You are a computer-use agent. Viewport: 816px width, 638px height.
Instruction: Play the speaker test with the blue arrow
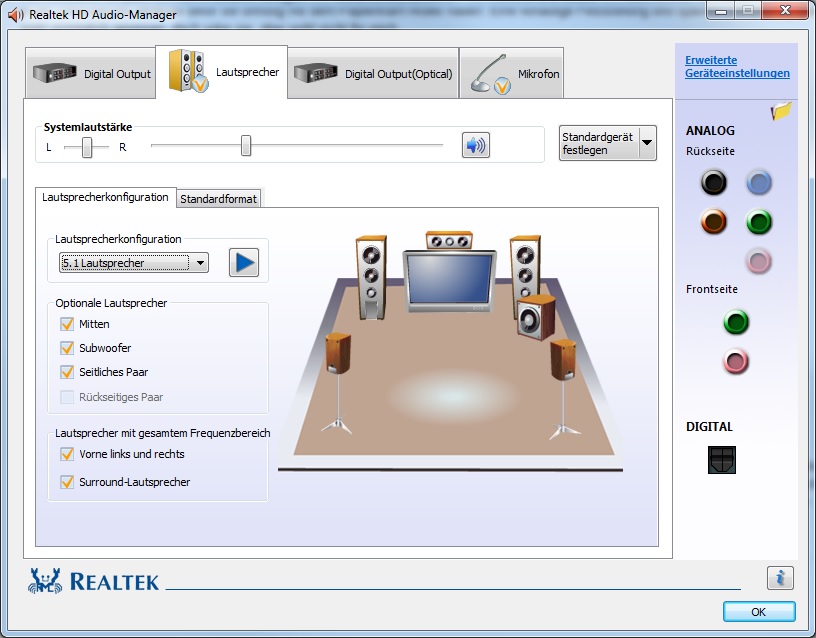click(x=244, y=262)
